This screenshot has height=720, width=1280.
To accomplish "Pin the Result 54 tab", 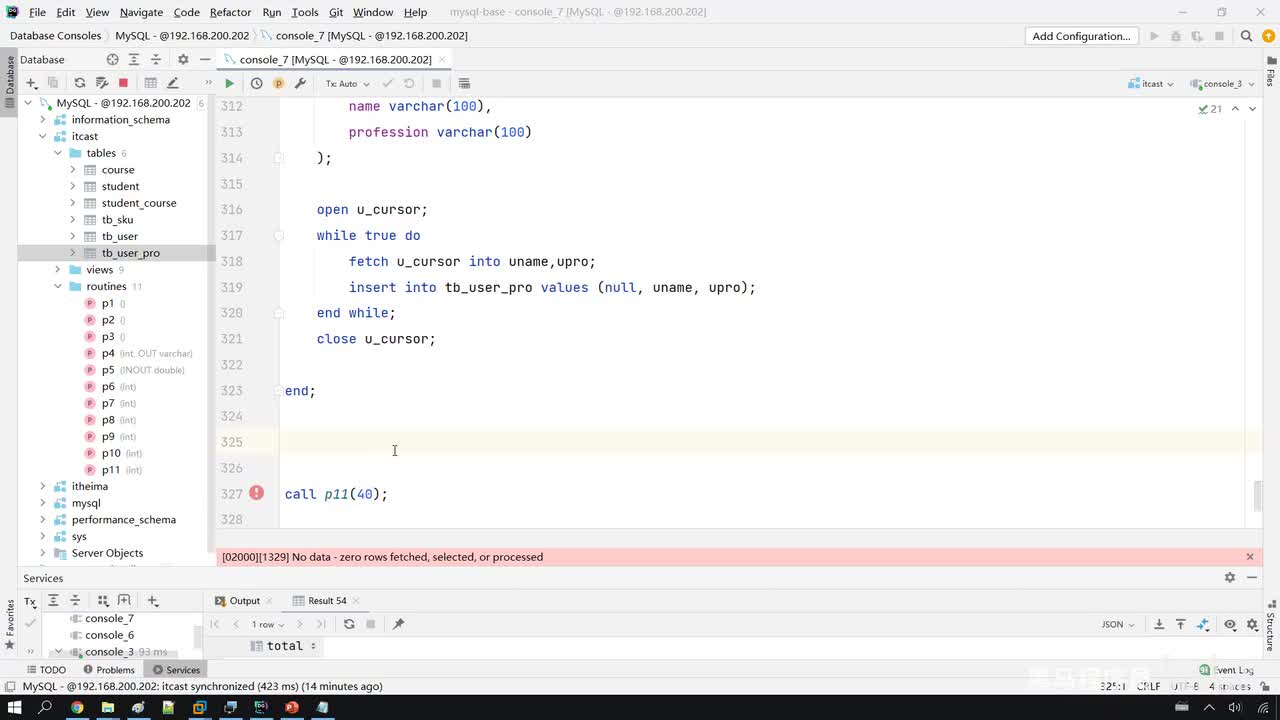I will 398,624.
